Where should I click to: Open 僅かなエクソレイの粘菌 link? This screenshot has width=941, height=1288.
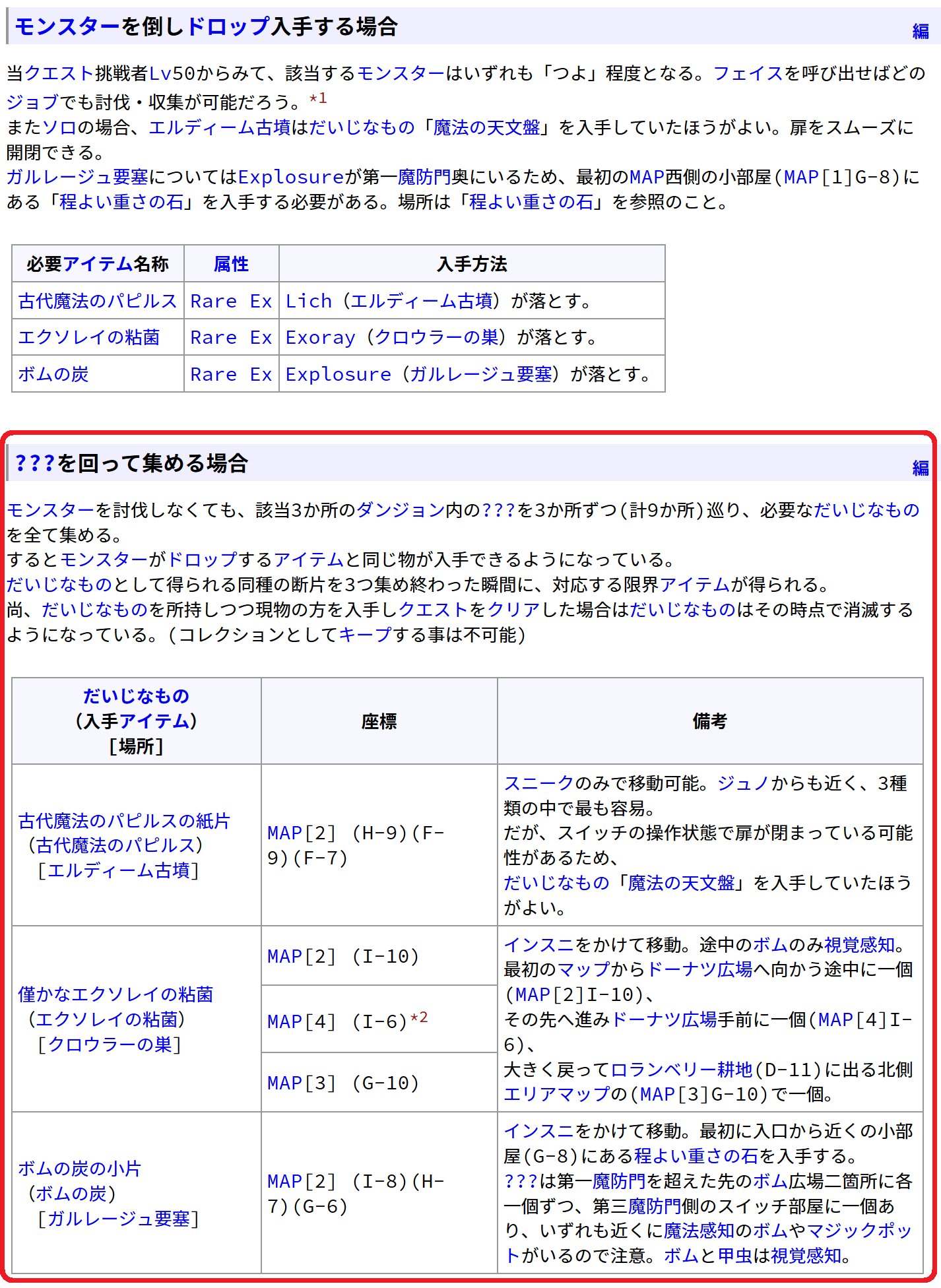point(115,994)
